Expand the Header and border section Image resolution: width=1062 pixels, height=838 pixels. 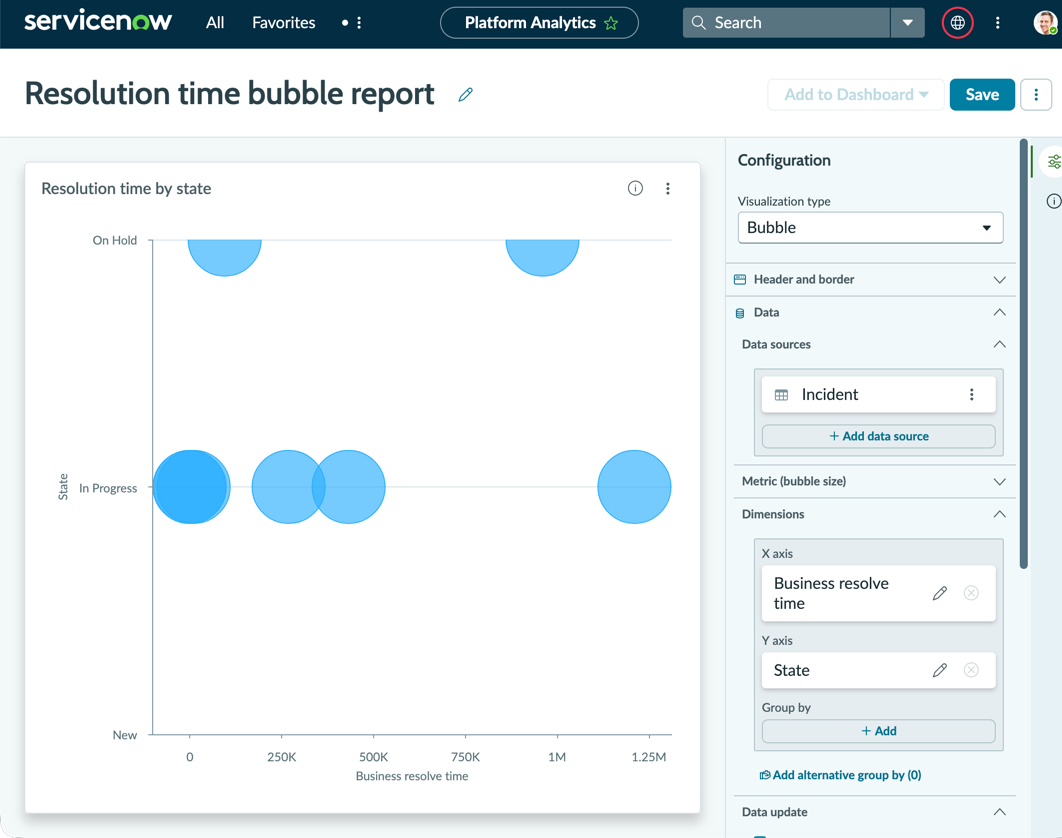point(870,279)
